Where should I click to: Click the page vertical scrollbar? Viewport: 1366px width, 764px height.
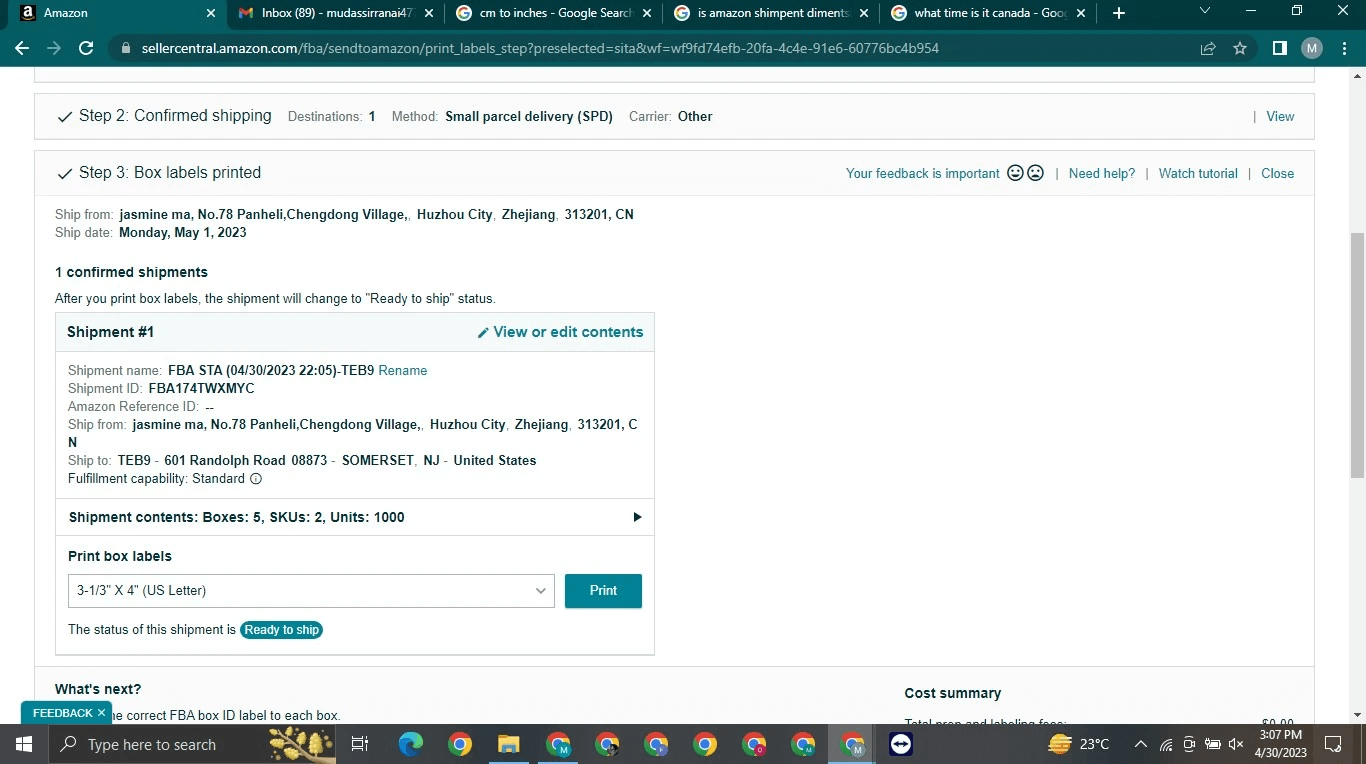pos(1357,350)
